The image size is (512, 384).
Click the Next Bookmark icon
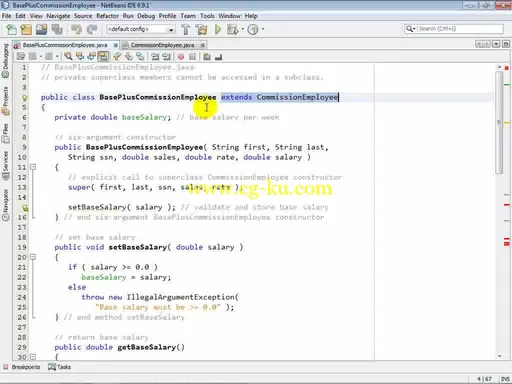[129, 57]
